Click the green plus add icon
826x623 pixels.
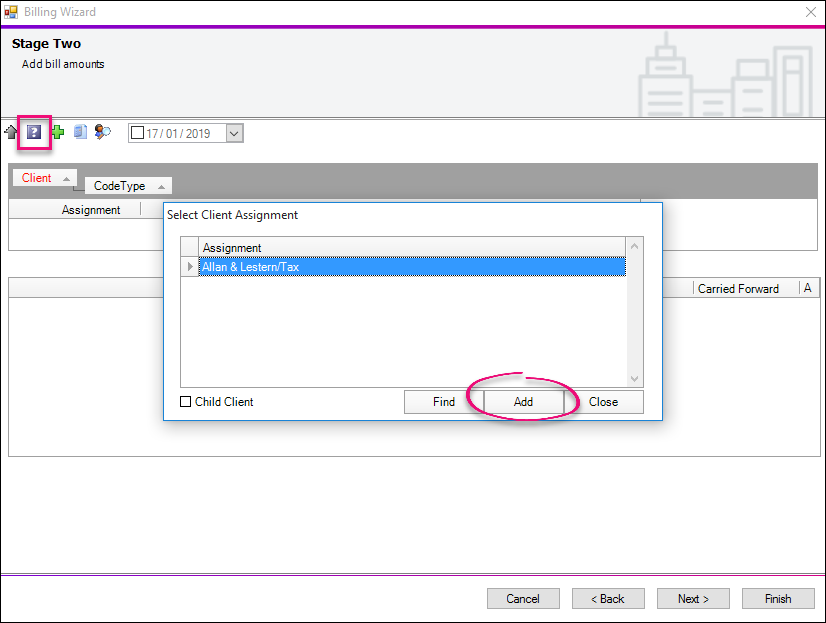(57, 132)
